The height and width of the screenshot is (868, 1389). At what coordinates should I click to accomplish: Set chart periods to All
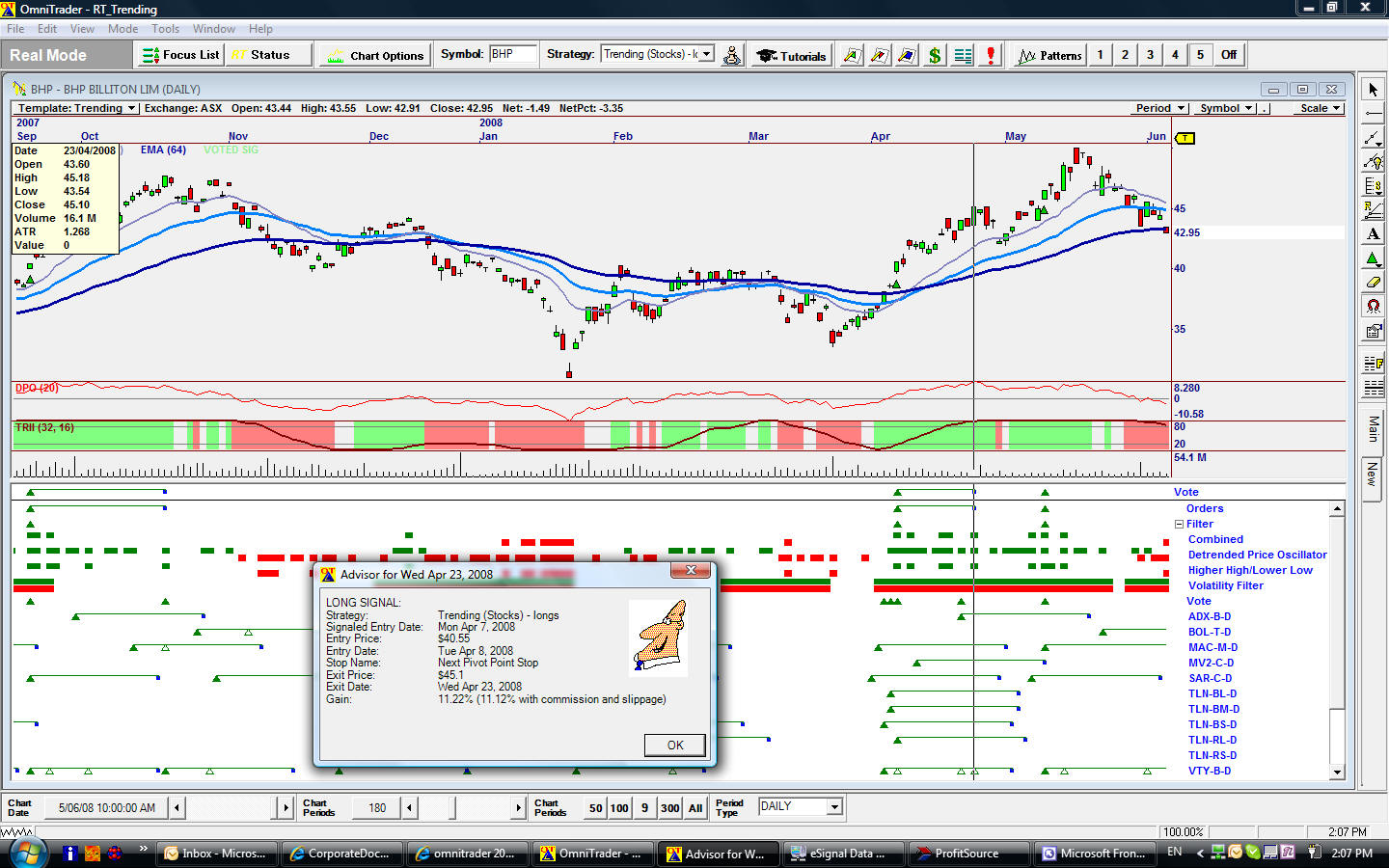pyautogui.click(x=695, y=808)
